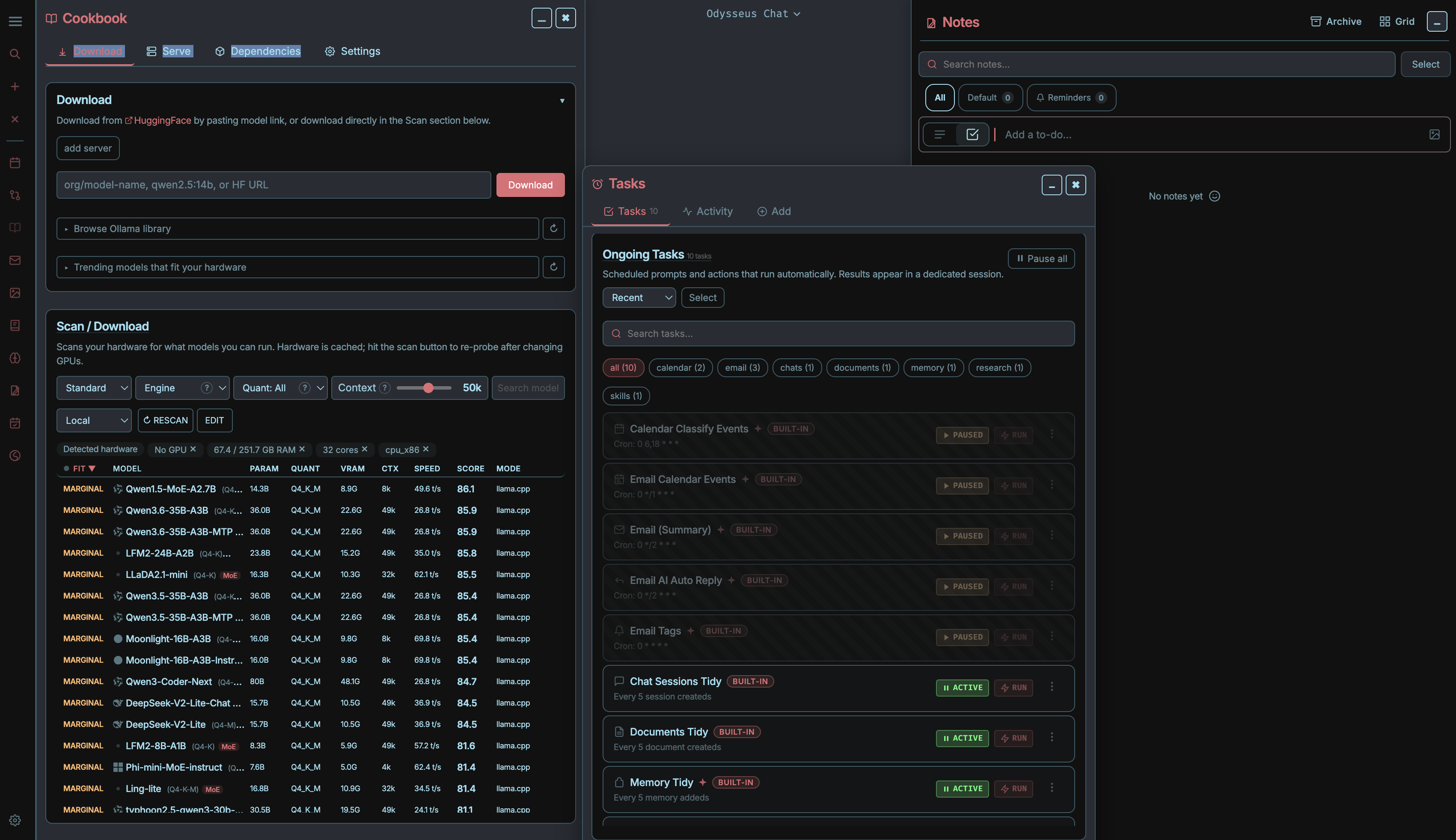Refresh the Trending models list
The width and height of the screenshot is (1456, 840).
[x=553, y=267]
